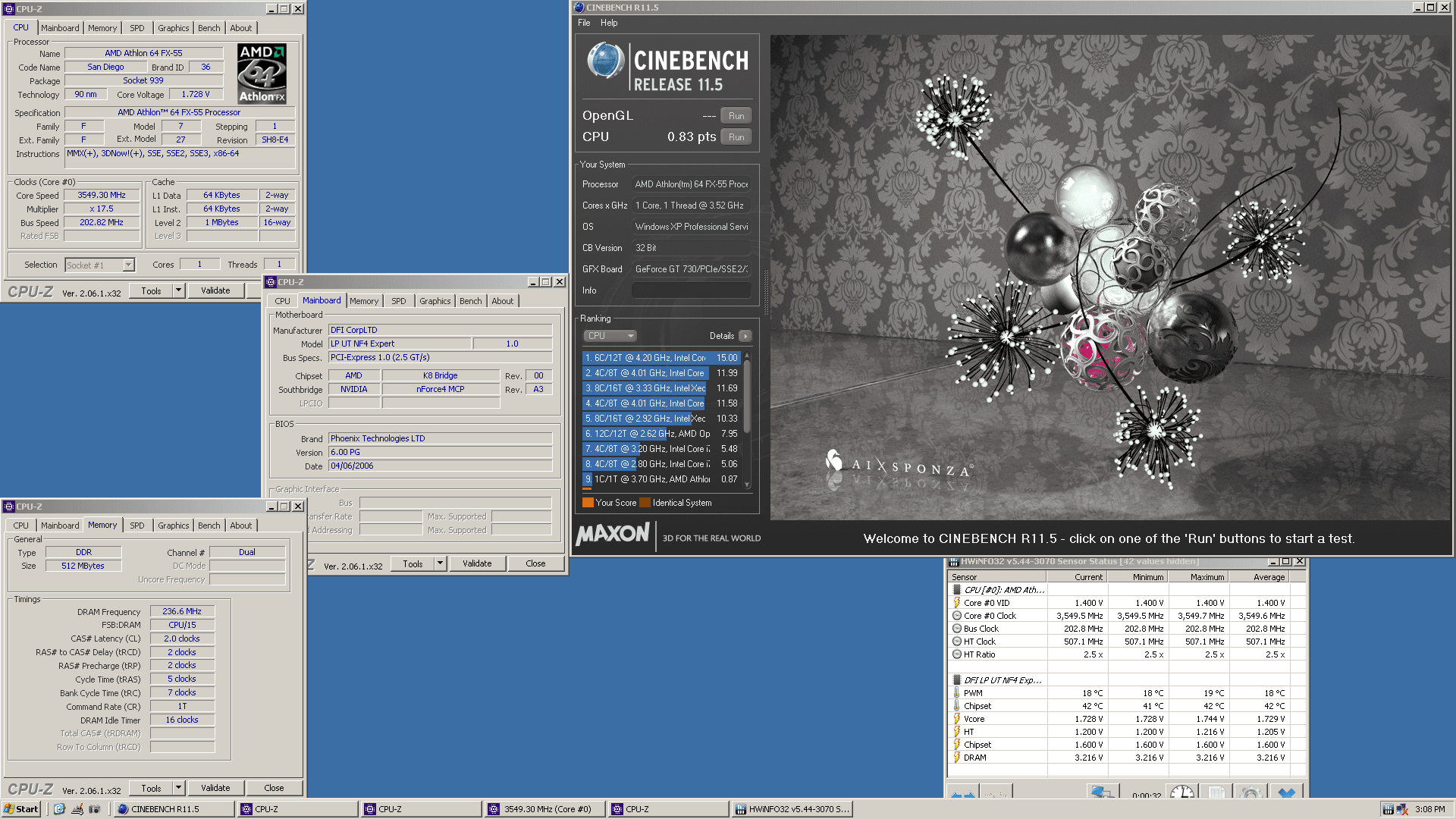Click the Identical System brown legend swatch
This screenshot has height=819, width=1456.
(645, 503)
